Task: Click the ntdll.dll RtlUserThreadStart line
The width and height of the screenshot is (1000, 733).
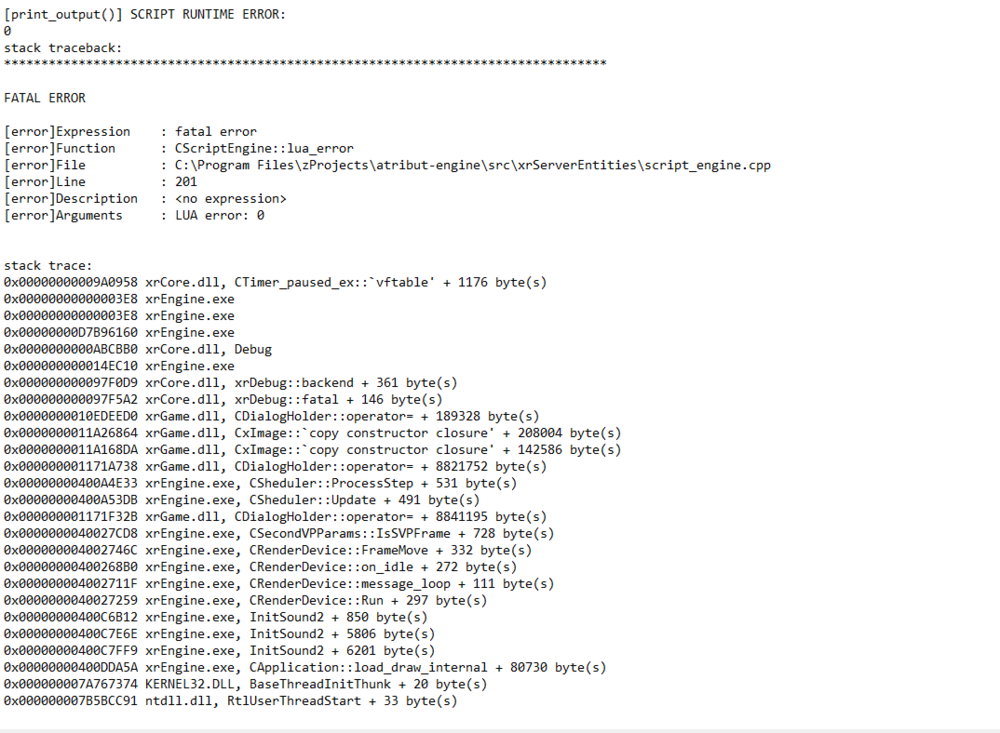Action: click(230, 701)
